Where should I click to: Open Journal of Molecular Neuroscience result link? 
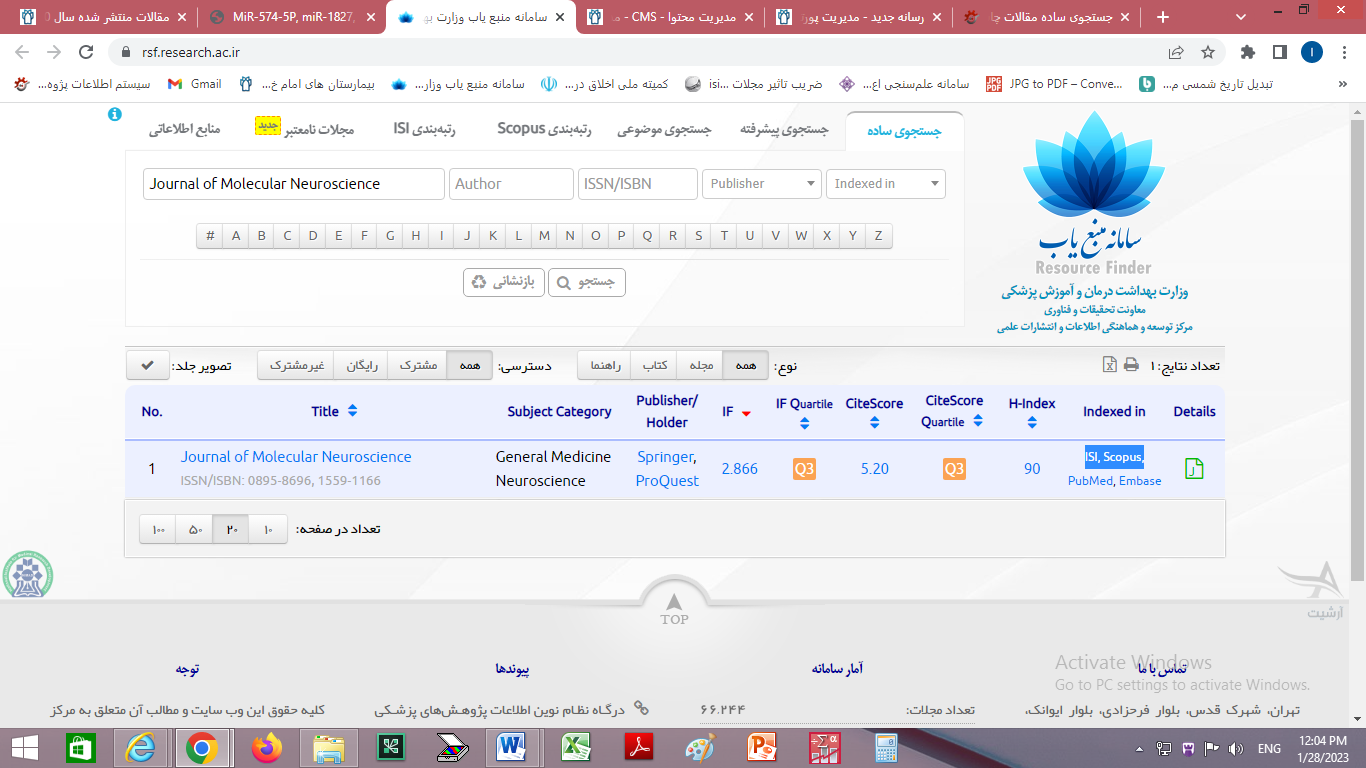[x=296, y=456]
